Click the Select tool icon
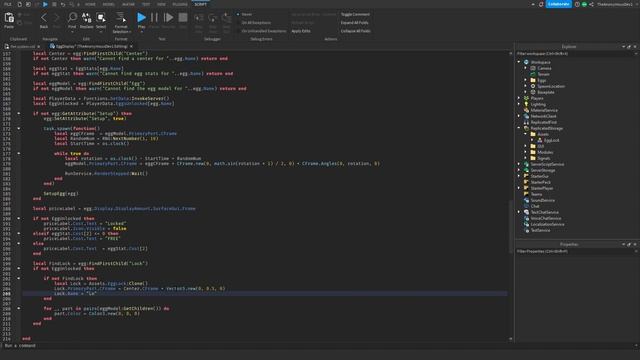The width and height of the screenshot is (640, 360). pyautogui.click(x=101, y=18)
